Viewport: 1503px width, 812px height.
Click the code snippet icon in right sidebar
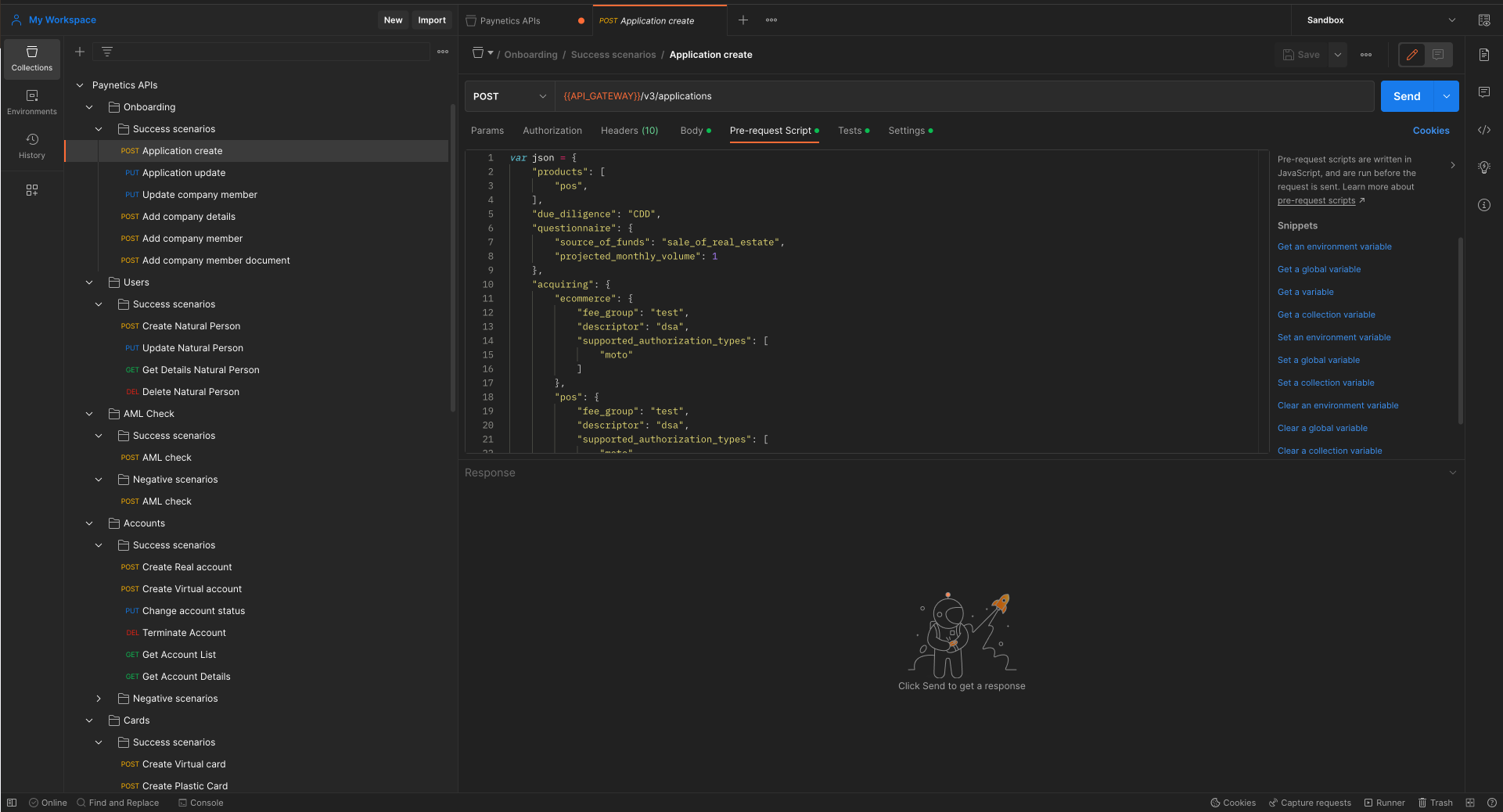(1484, 130)
